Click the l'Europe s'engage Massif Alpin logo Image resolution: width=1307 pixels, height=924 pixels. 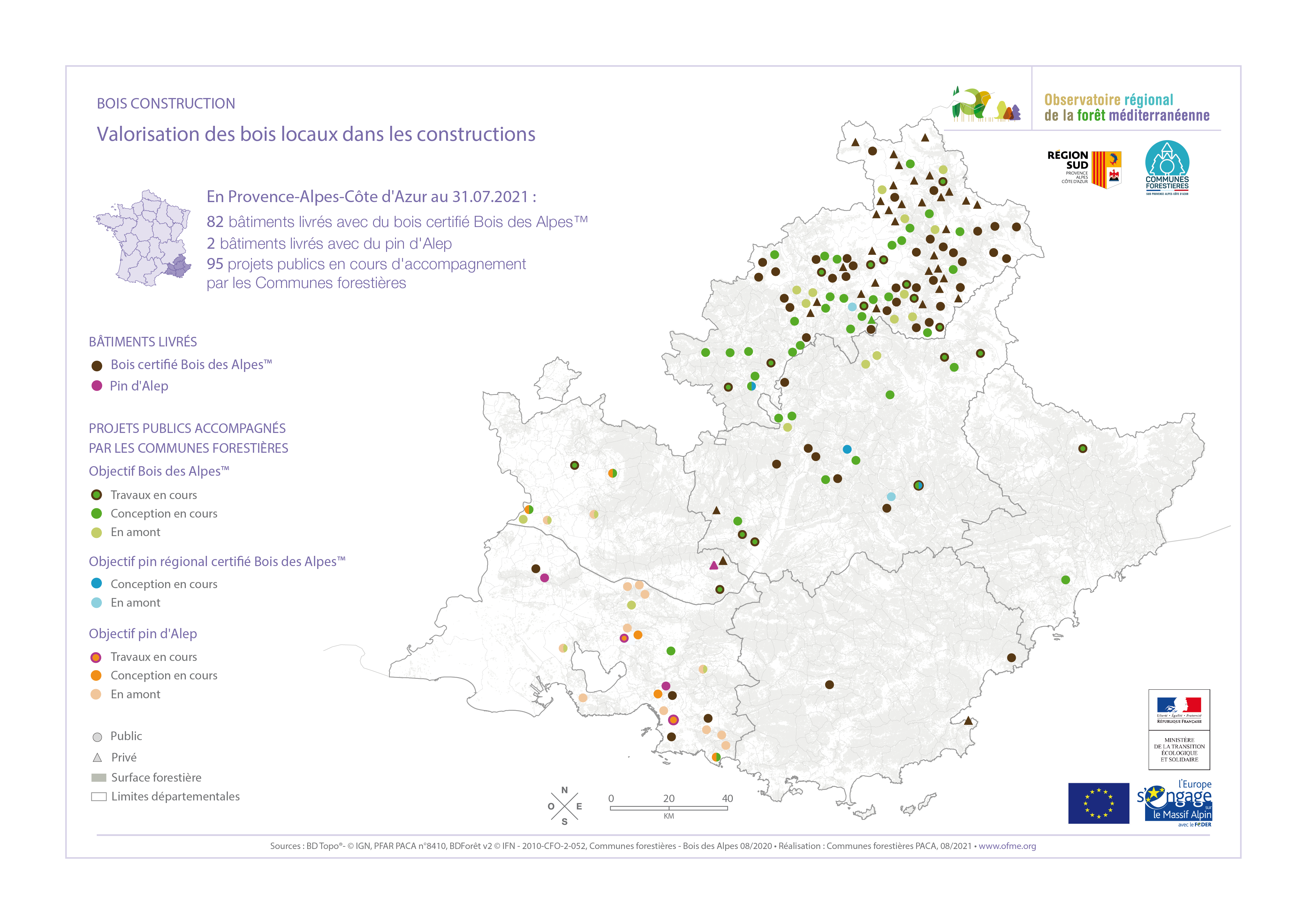[1175, 803]
